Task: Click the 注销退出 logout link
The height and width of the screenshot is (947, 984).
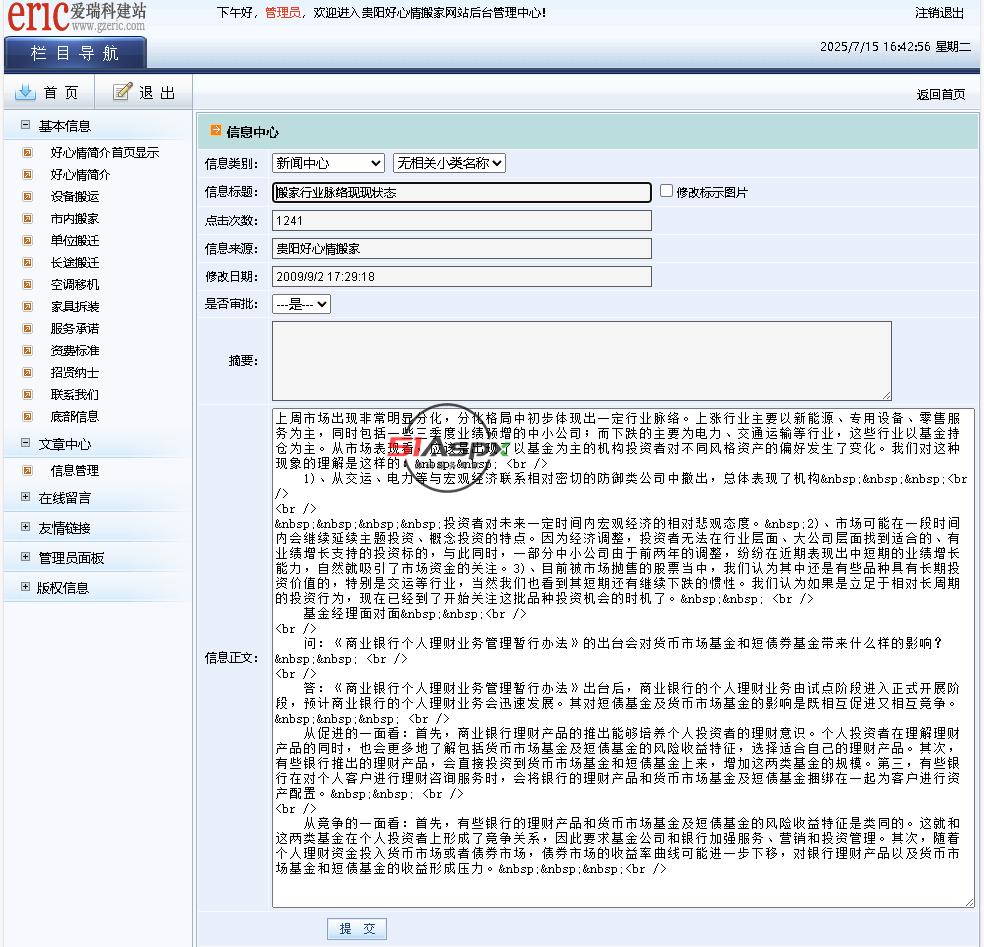Action: pos(939,13)
